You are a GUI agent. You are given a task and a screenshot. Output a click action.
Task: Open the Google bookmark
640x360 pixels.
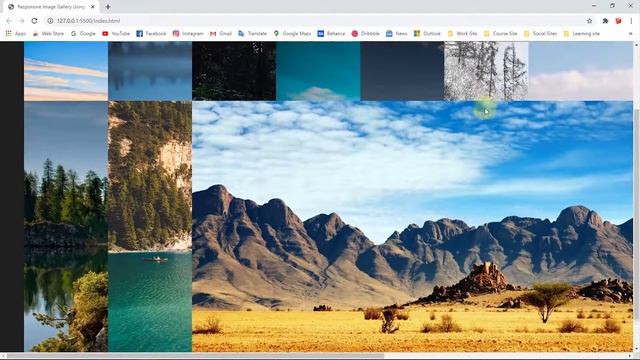point(83,33)
